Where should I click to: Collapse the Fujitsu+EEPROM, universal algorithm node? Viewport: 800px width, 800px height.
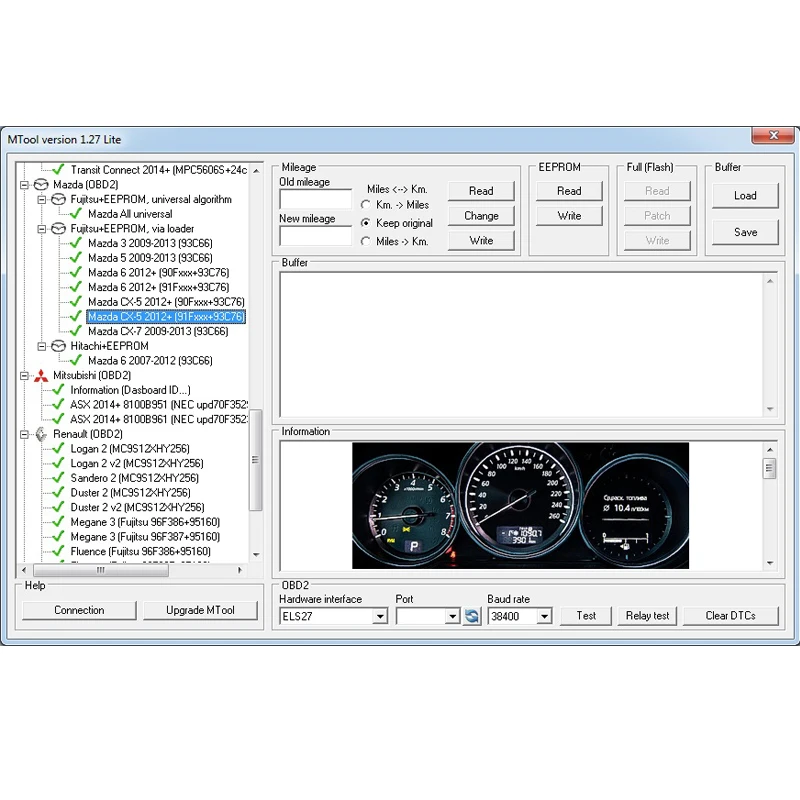click(42, 199)
